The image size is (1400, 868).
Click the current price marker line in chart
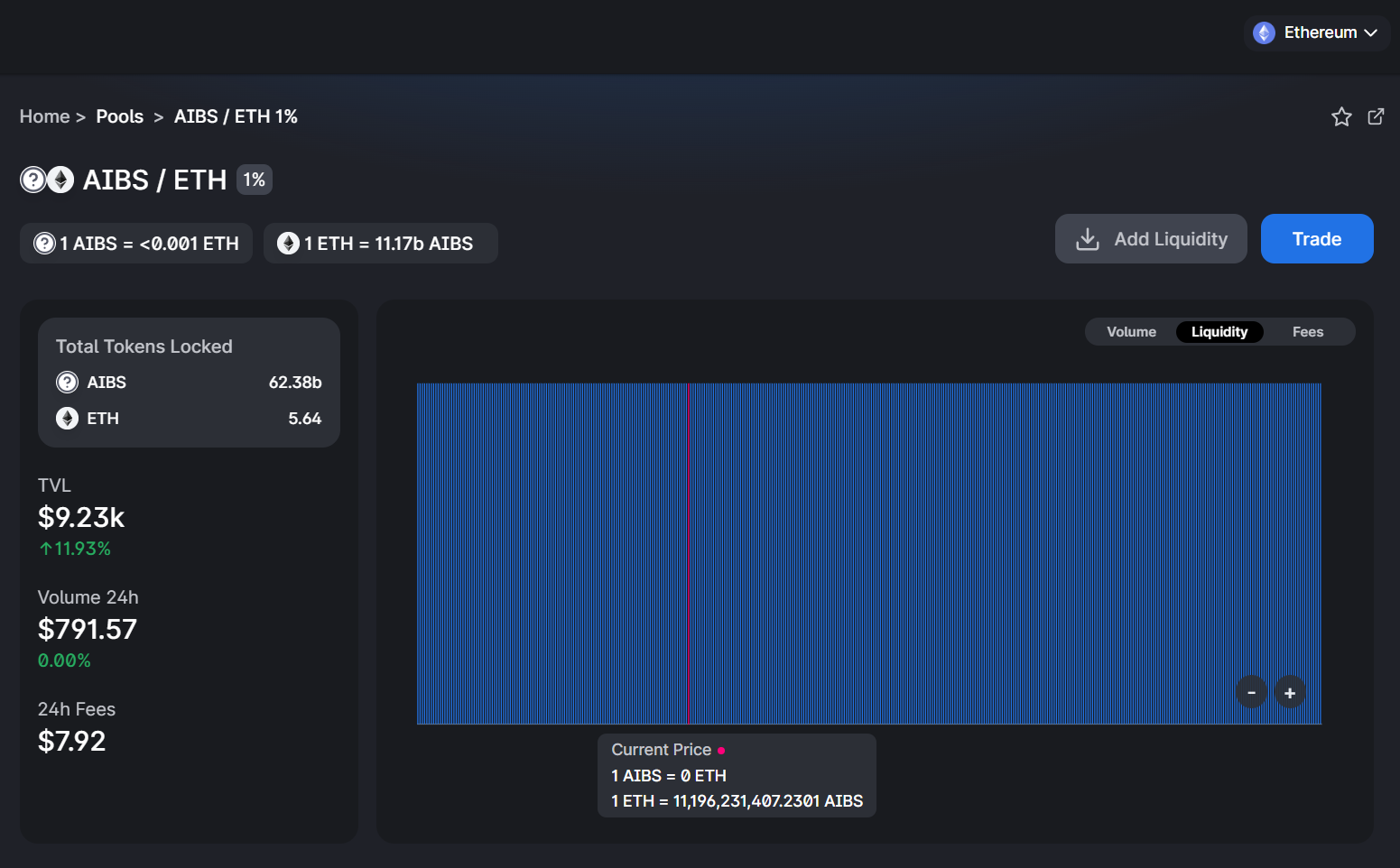(688, 553)
